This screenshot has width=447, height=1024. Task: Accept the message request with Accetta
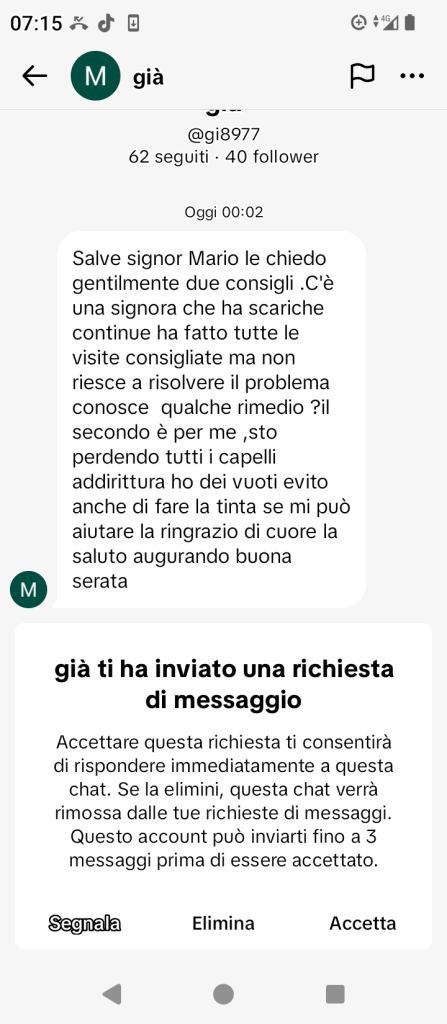pos(363,923)
